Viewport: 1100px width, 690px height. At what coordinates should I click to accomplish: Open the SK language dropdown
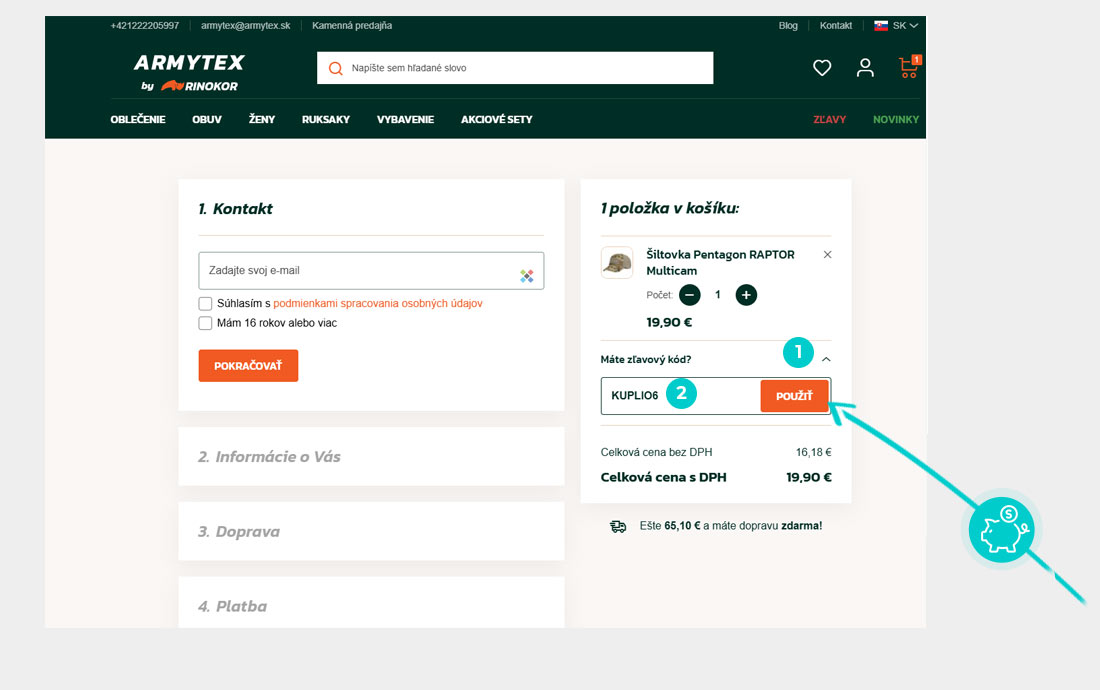click(x=905, y=25)
